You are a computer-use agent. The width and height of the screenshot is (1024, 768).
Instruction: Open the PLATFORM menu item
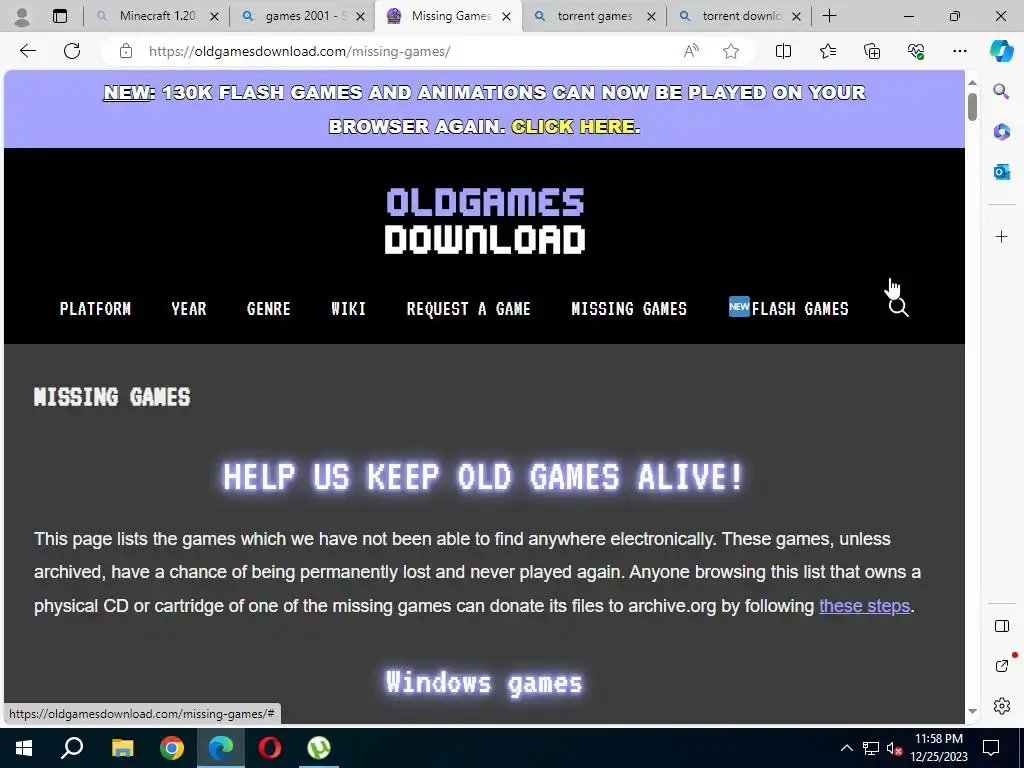[95, 308]
